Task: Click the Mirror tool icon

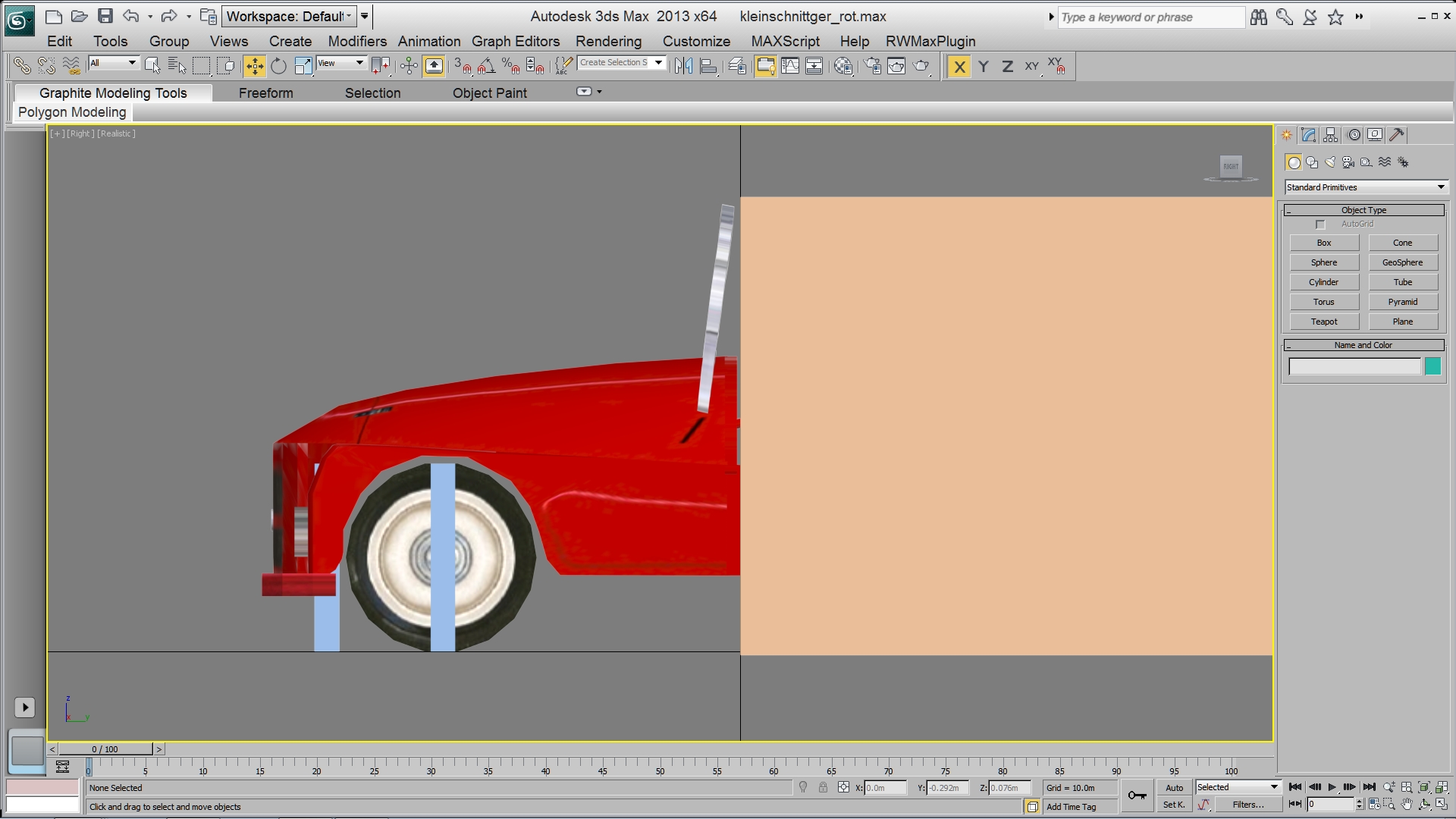Action: pos(683,67)
